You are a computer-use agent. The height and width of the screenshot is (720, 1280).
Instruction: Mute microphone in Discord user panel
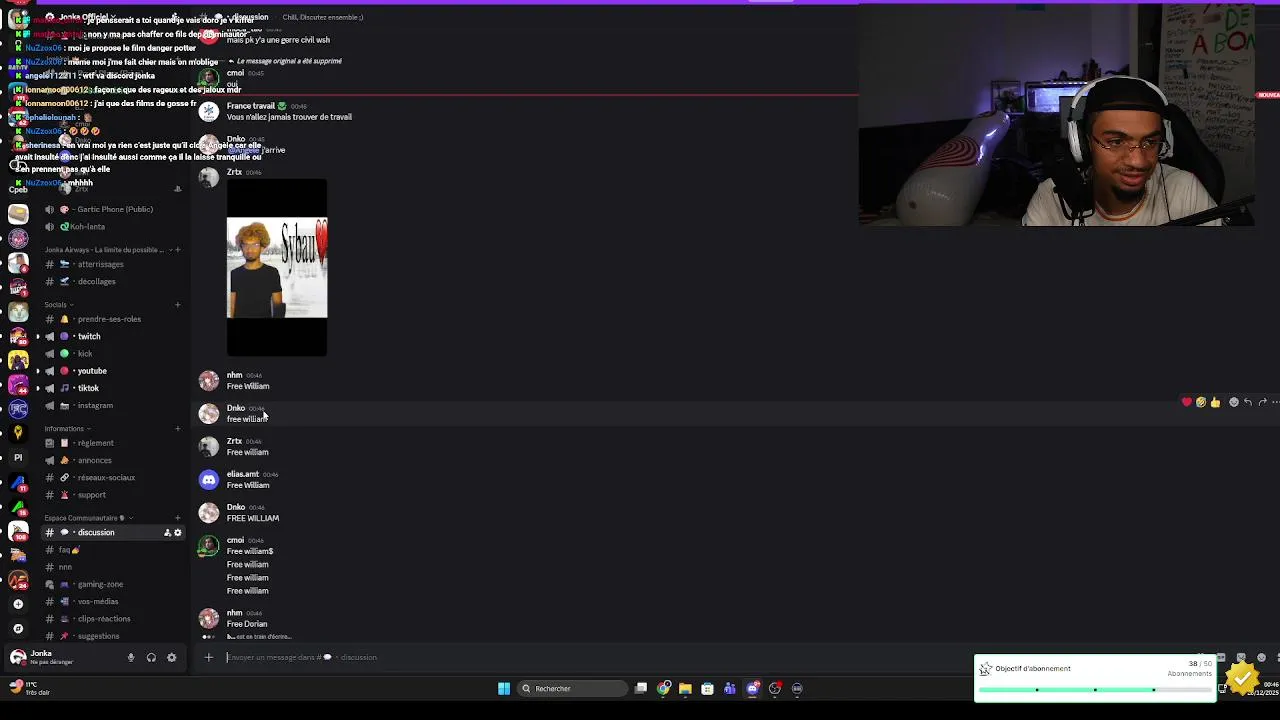pyautogui.click(x=130, y=658)
